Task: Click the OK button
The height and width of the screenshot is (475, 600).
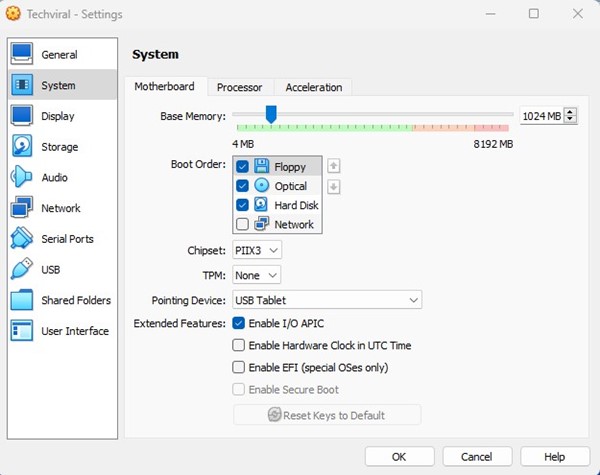Action: [x=399, y=457]
